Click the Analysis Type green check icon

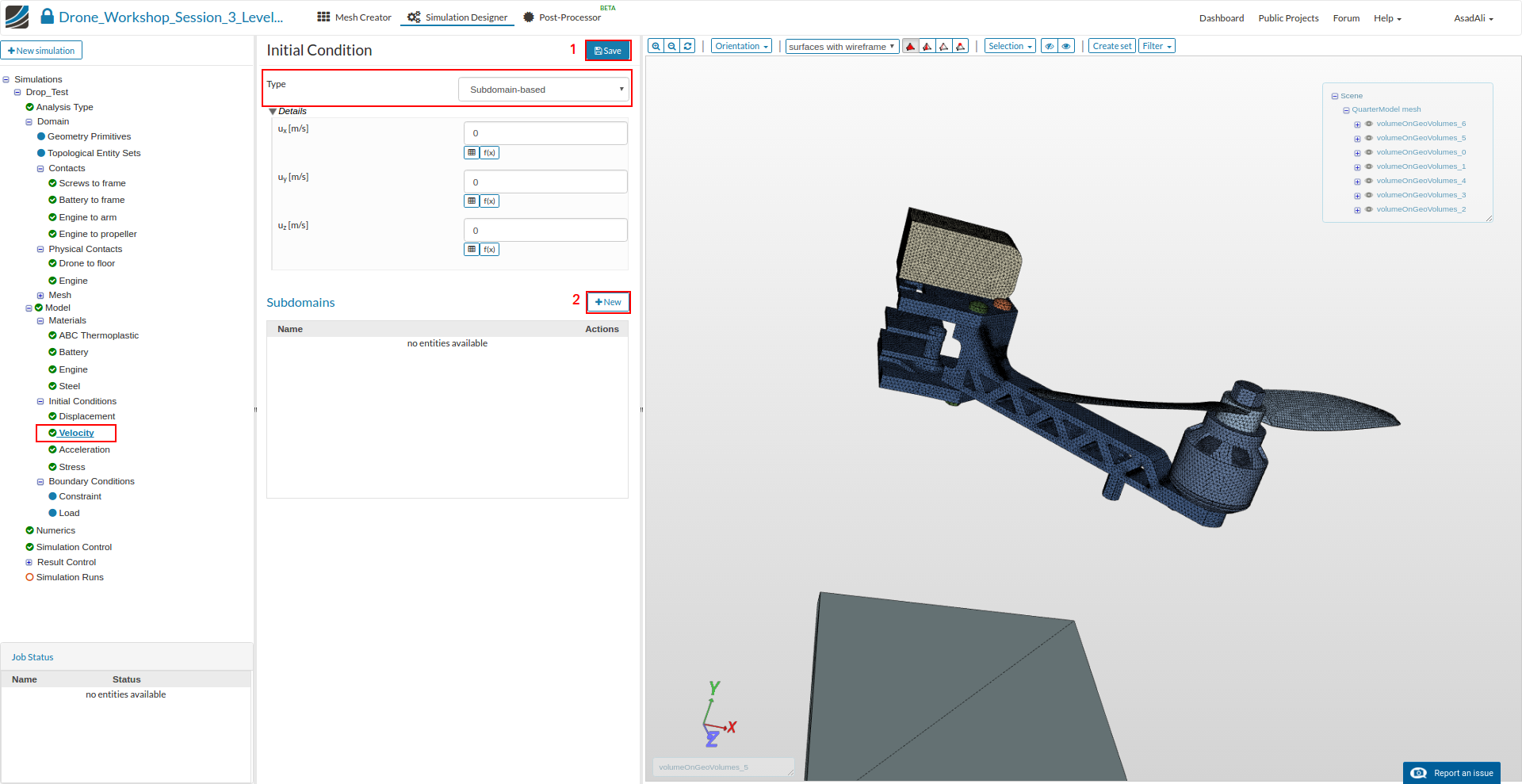tap(29, 107)
